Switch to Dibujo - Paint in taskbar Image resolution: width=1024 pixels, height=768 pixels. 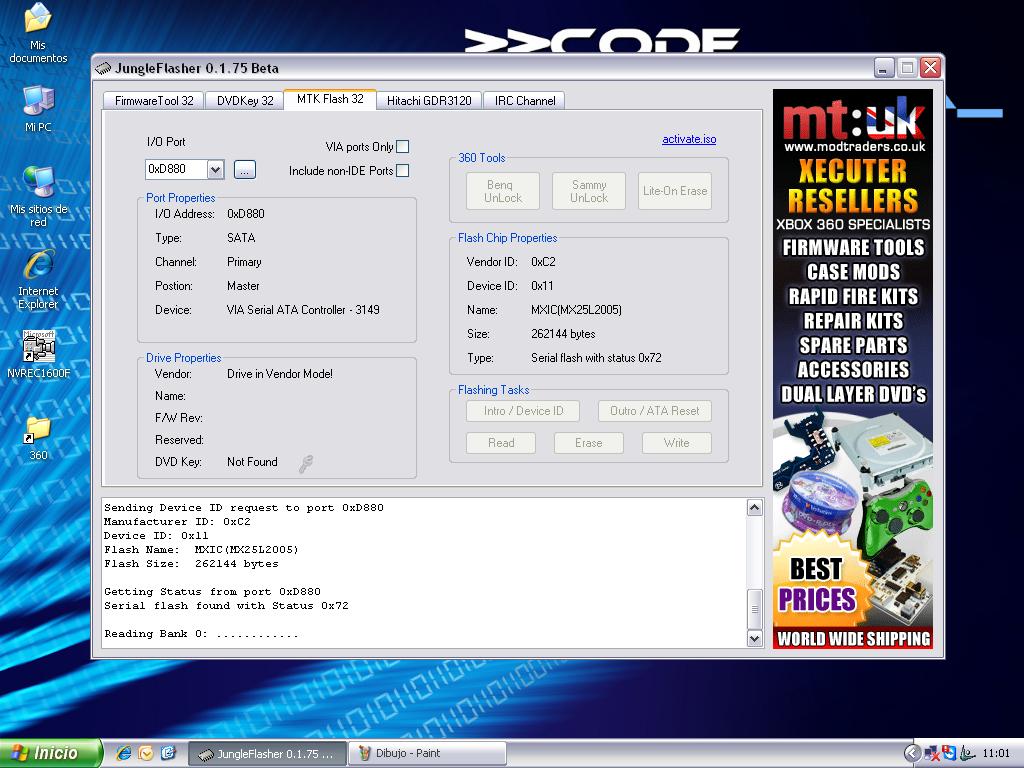tap(427, 753)
